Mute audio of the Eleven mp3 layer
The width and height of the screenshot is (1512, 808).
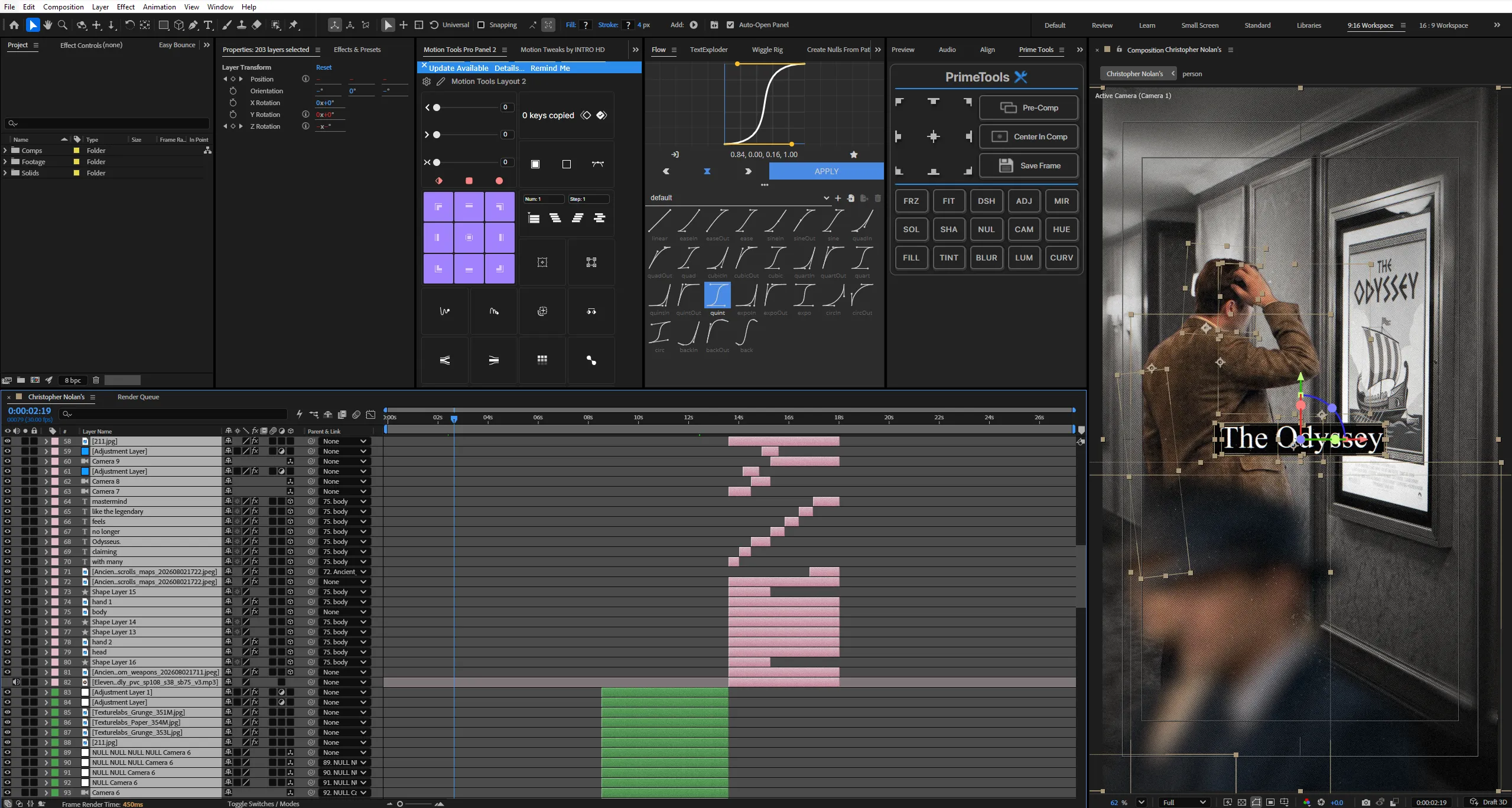[x=17, y=682]
